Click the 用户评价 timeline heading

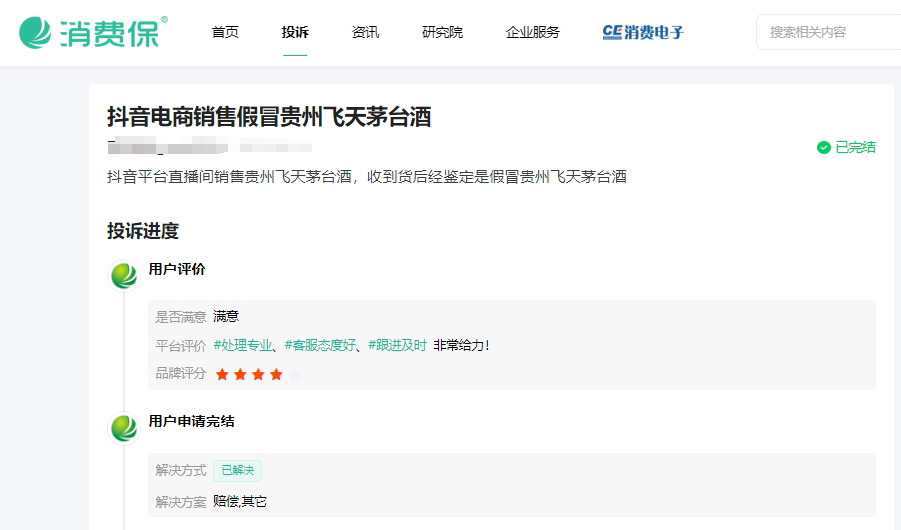point(177,269)
